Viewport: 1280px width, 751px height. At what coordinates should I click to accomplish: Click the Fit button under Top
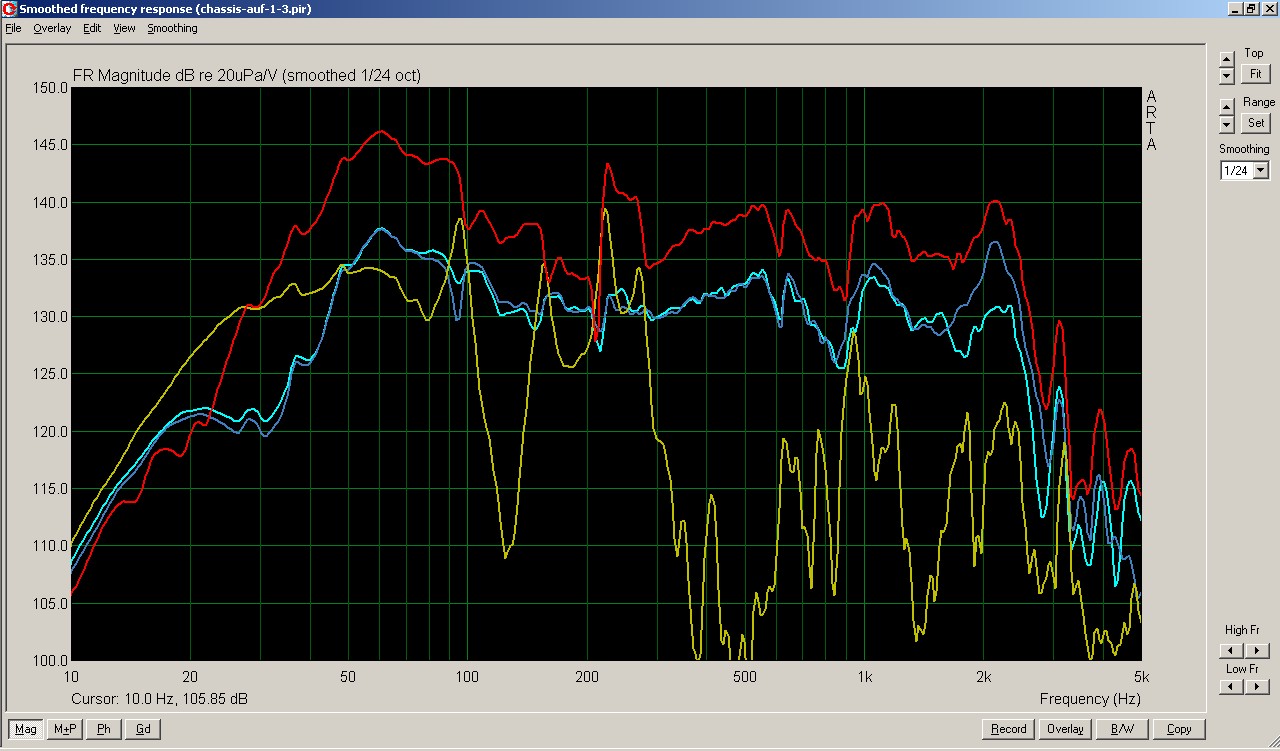click(1255, 74)
